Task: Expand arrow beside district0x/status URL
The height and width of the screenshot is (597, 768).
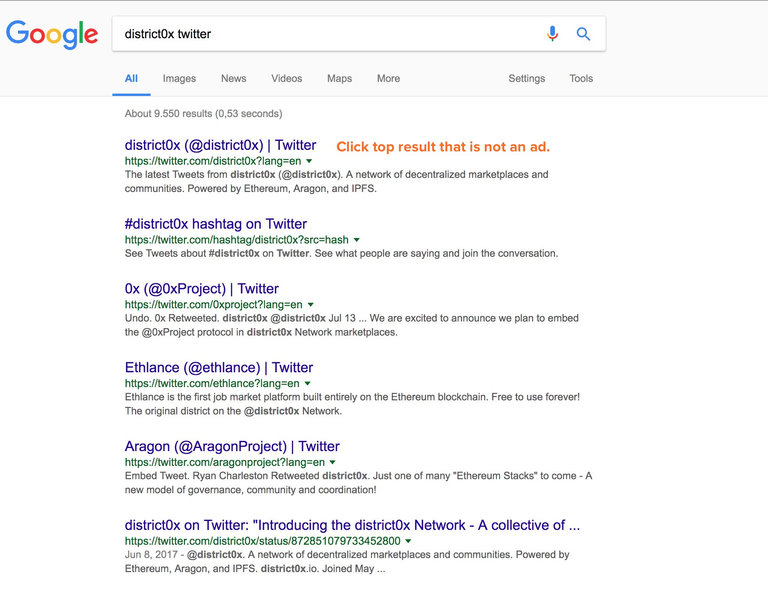Action: pyautogui.click(x=408, y=541)
